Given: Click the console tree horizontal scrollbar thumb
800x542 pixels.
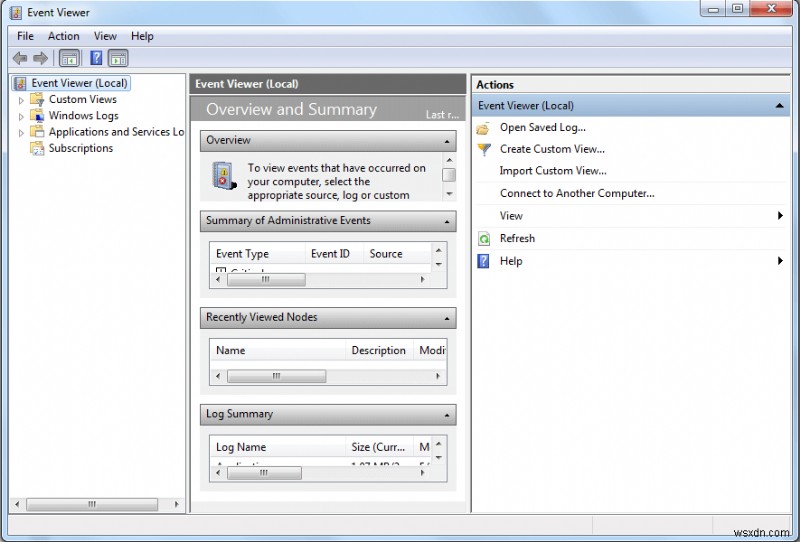Looking at the screenshot, I should [x=92, y=504].
